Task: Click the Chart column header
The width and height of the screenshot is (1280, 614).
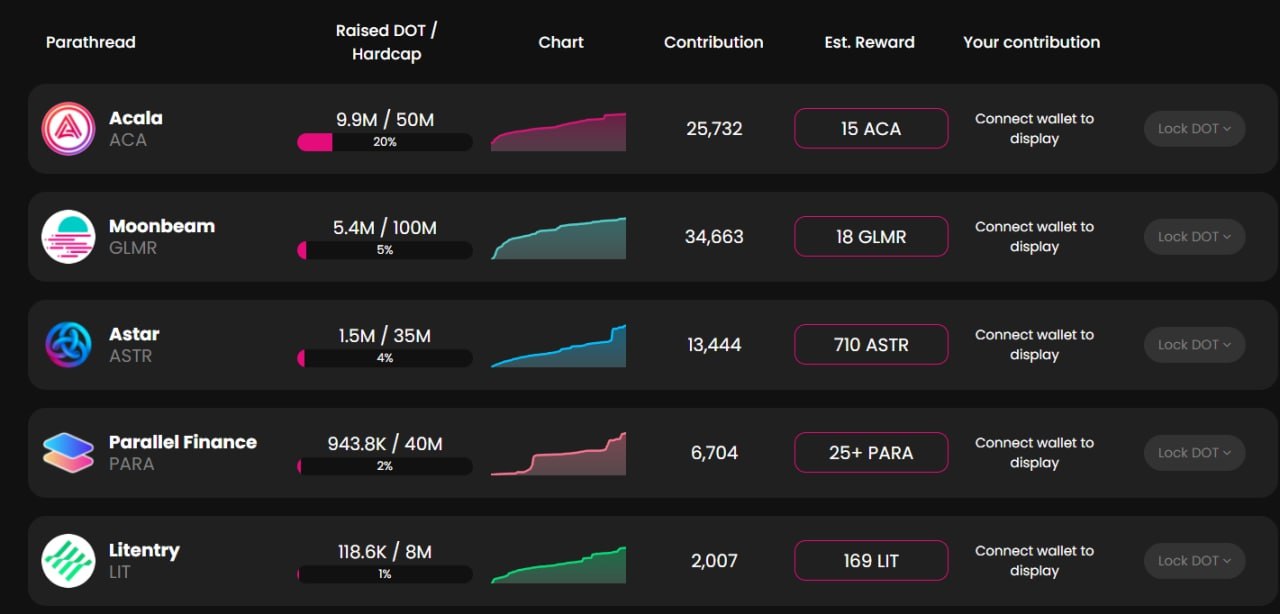Action: coord(561,42)
